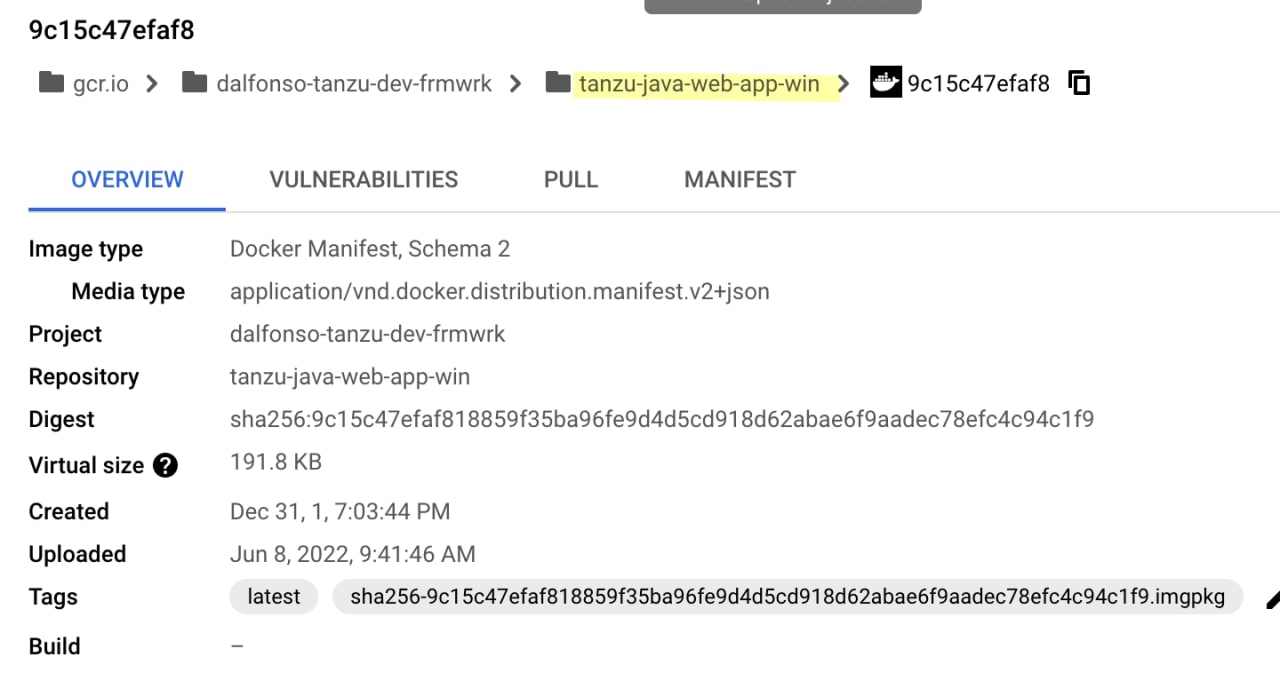The height and width of the screenshot is (696, 1280).
Task: Click the gcr.io folder icon
Action: 51,83
